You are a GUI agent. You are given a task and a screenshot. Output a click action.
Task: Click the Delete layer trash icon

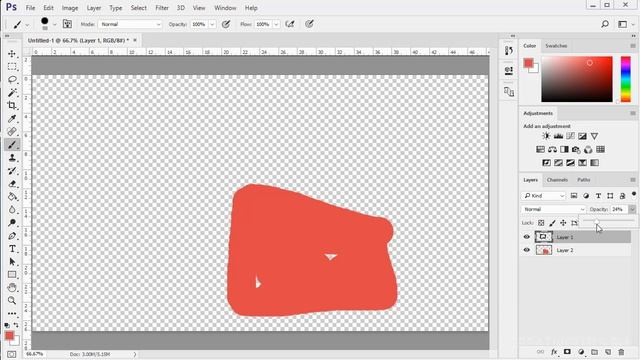[621, 352]
